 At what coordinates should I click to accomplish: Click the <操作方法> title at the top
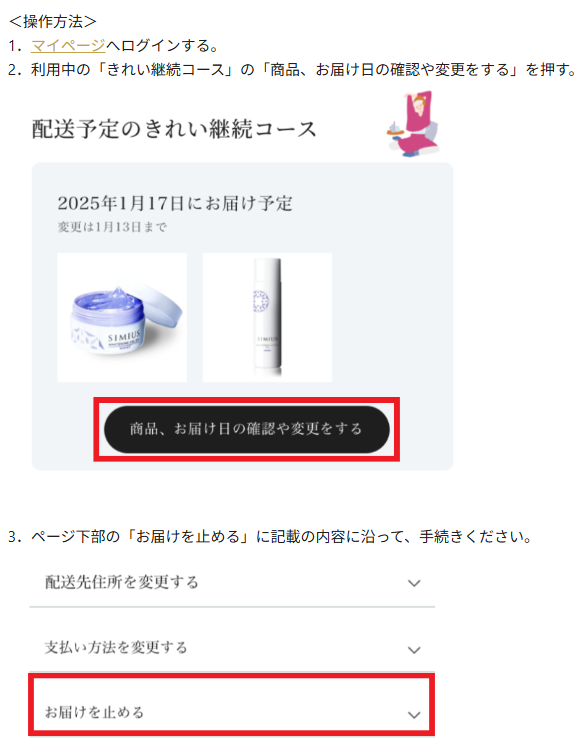pyautogui.click(x=53, y=22)
